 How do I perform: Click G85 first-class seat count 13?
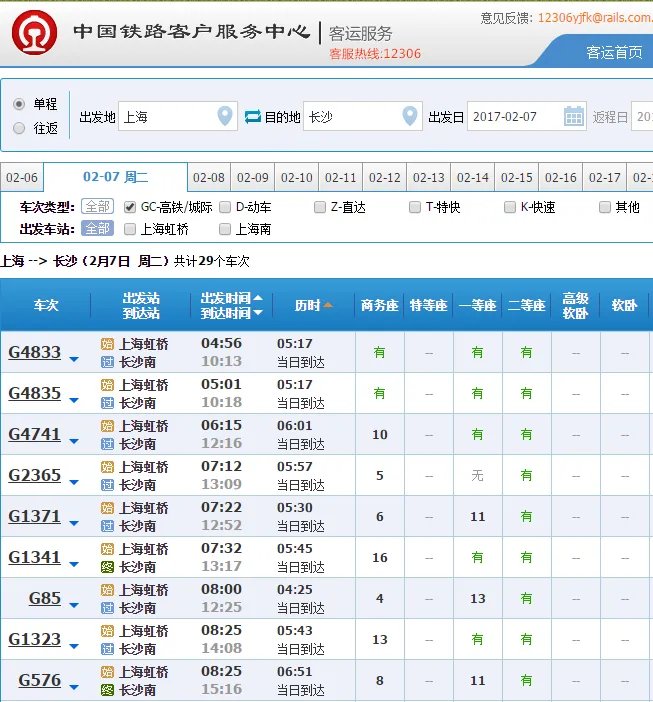click(x=478, y=599)
